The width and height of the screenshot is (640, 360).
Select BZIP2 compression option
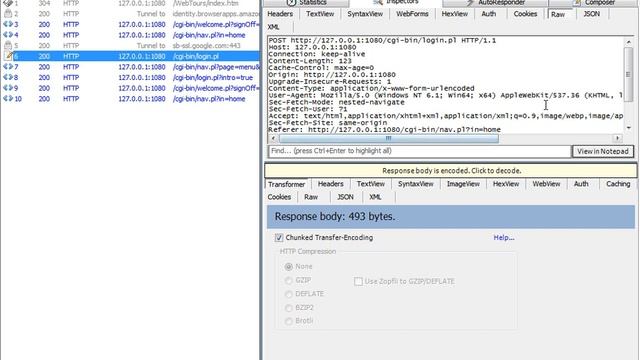[289, 308]
